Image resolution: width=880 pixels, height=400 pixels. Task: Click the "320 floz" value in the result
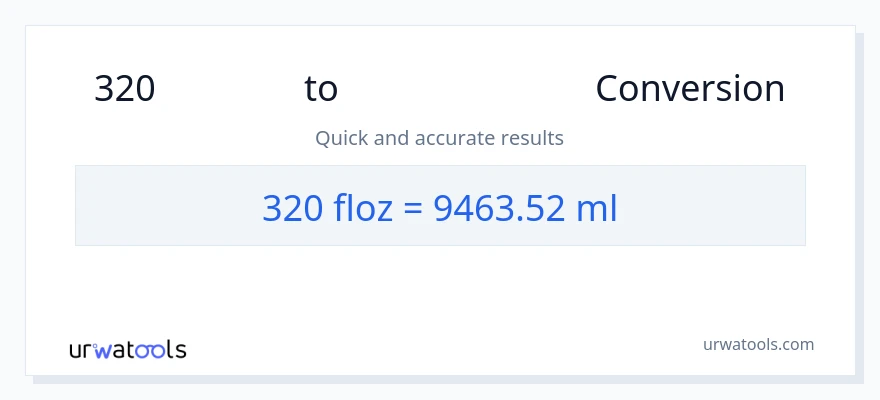[326, 207]
